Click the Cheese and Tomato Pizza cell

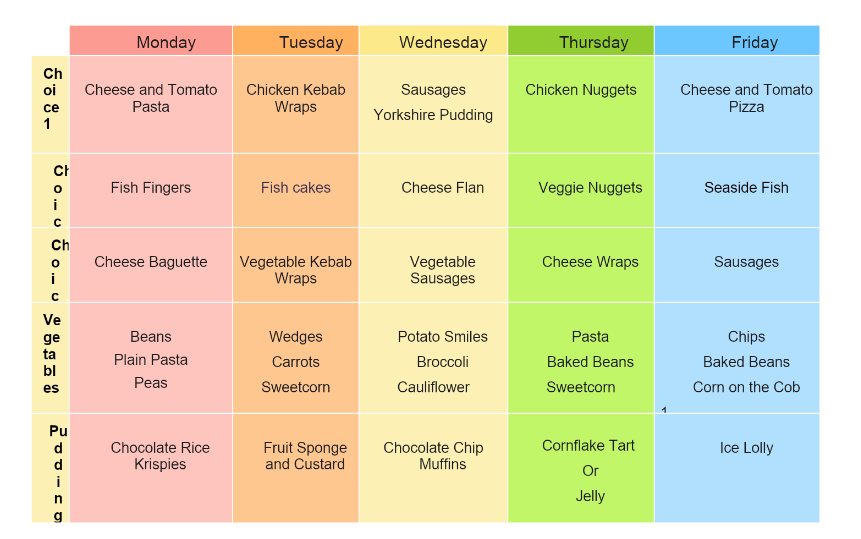point(746,98)
